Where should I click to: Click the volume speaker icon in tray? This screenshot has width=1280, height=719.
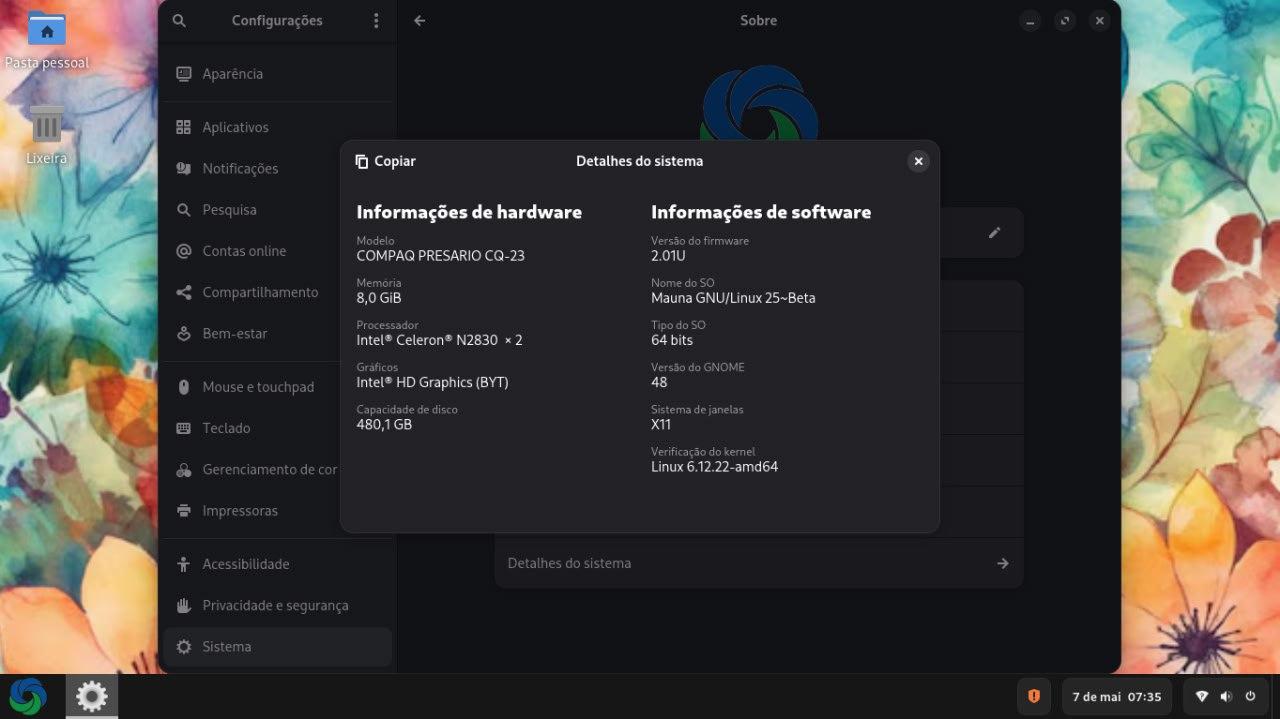pos(1227,696)
